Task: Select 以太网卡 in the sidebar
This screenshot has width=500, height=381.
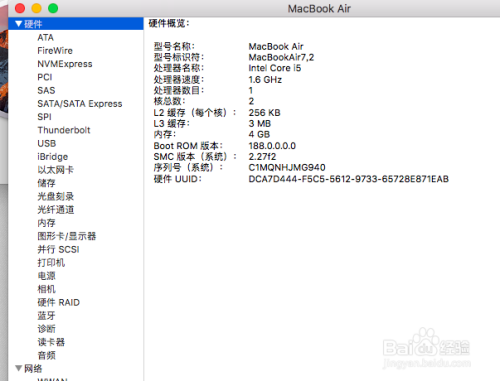Action: click(55, 170)
